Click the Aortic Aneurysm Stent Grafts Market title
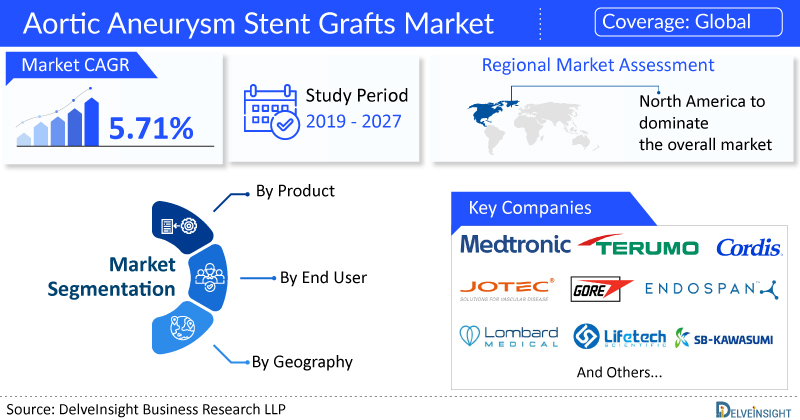This screenshot has width=800, height=420. pyautogui.click(x=259, y=23)
